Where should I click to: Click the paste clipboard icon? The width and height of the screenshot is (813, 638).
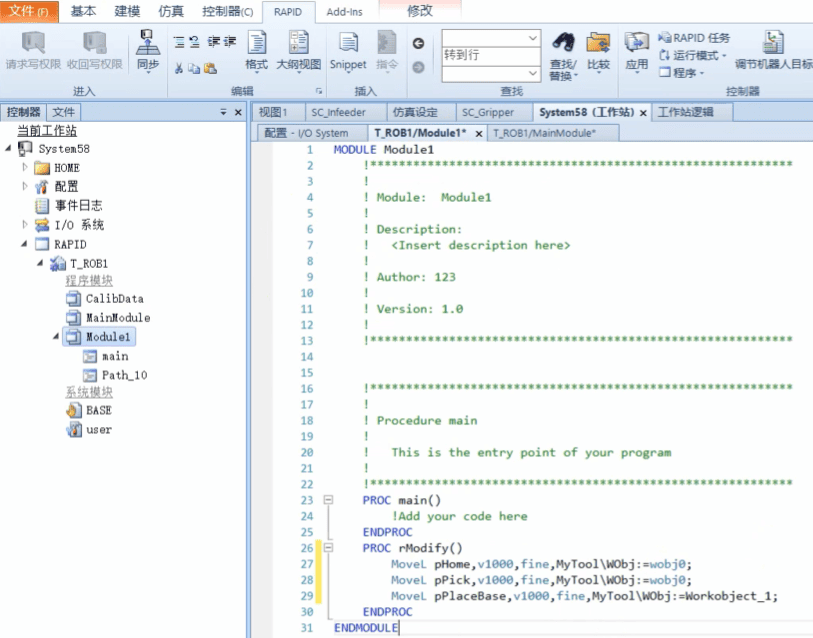(210, 68)
